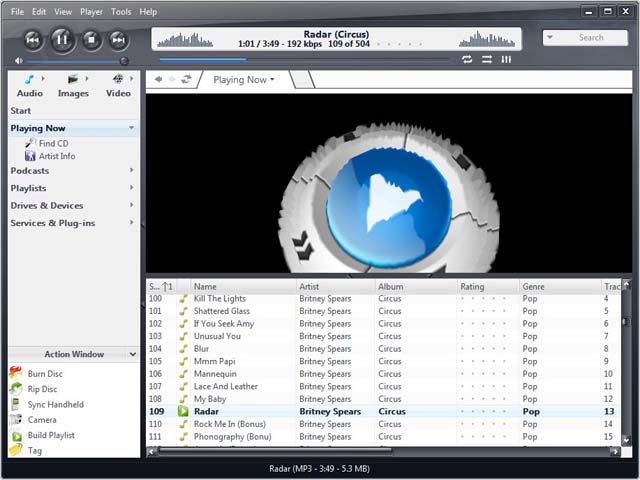Open the search options dropdown arrow

point(550,37)
